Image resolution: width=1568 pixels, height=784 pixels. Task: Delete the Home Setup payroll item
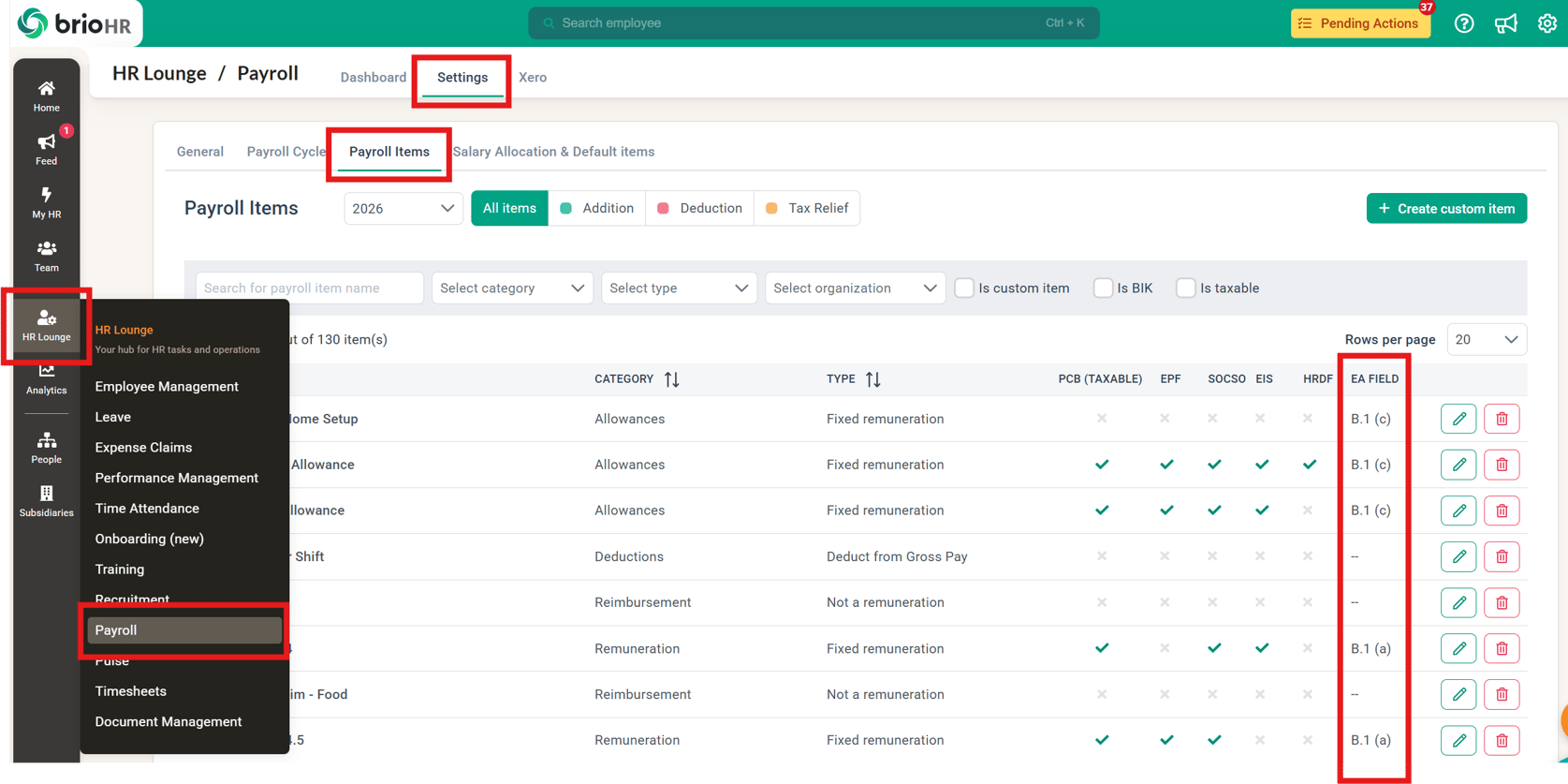(x=1502, y=419)
